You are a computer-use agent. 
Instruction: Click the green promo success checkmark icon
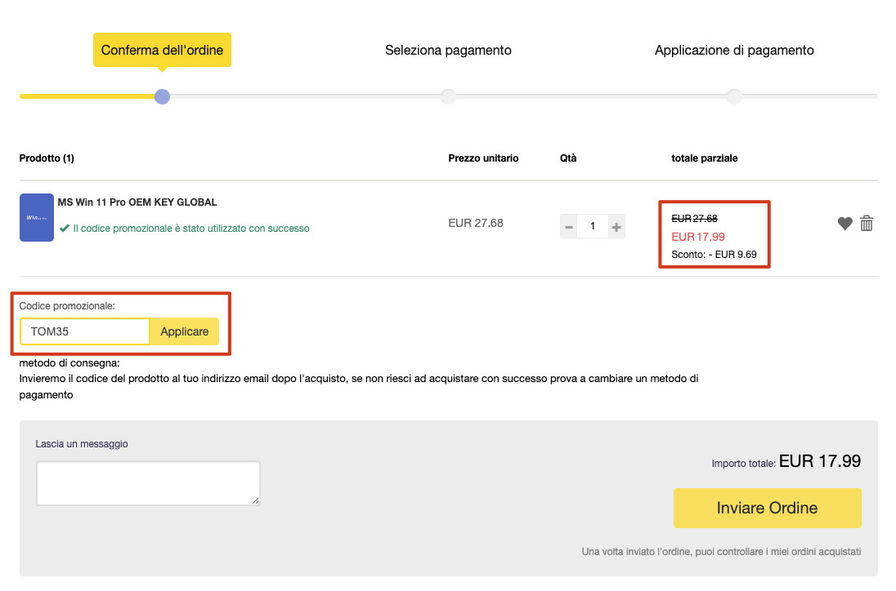(x=64, y=228)
